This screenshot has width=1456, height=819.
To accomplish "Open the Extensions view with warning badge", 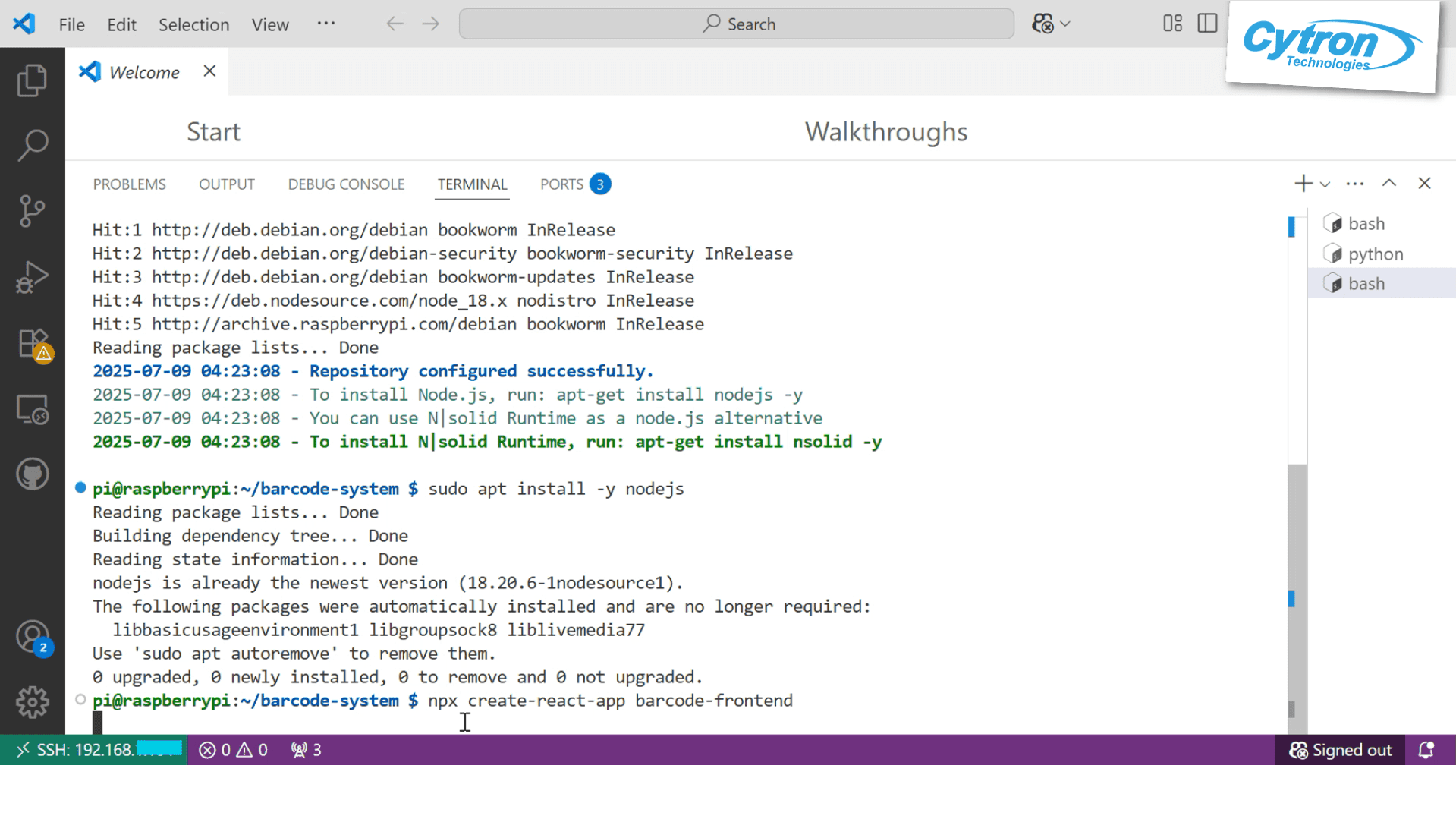I will click(32, 344).
